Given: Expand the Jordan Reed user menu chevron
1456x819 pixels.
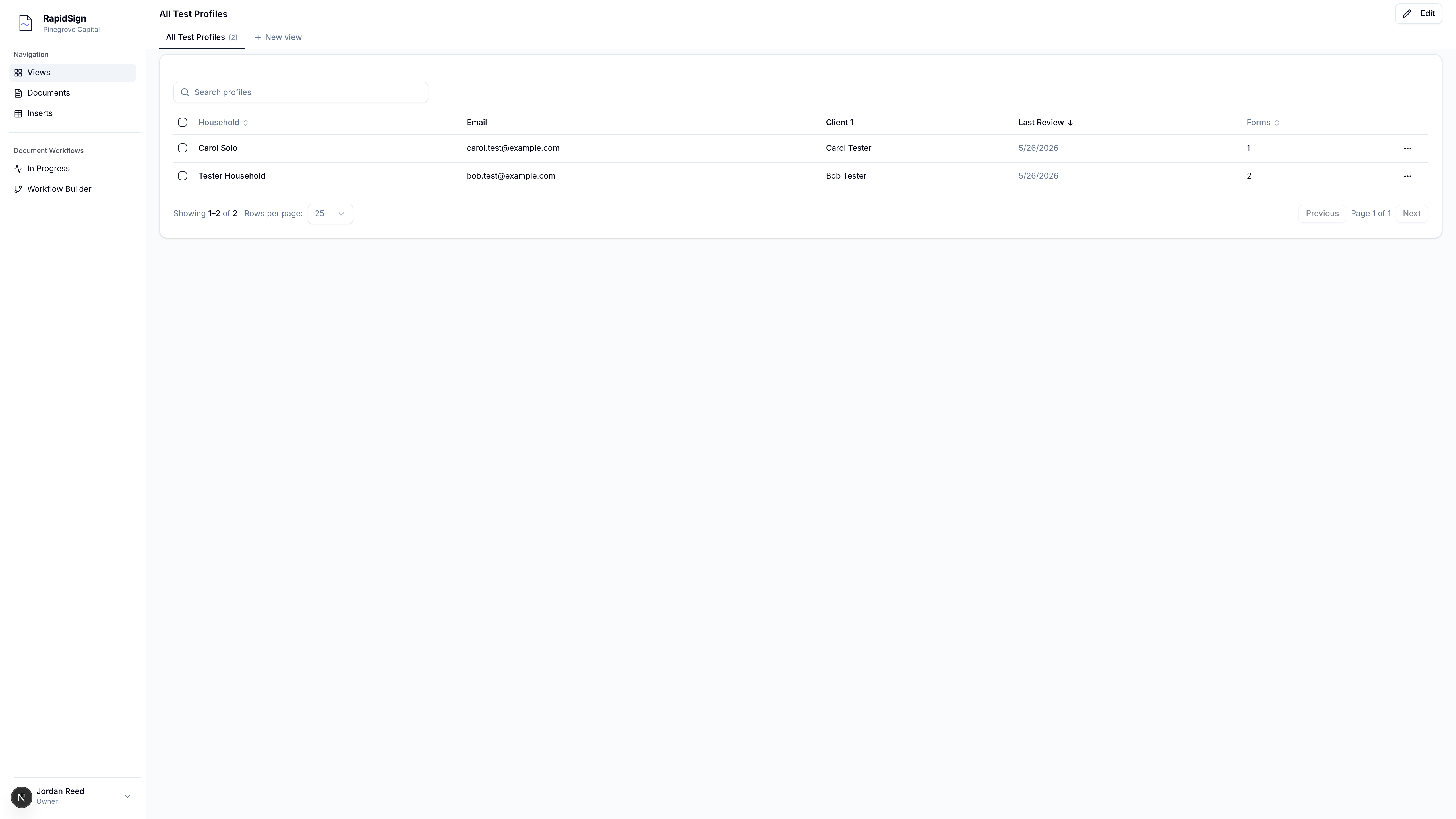Looking at the screenshot, I should coord(127,796).
